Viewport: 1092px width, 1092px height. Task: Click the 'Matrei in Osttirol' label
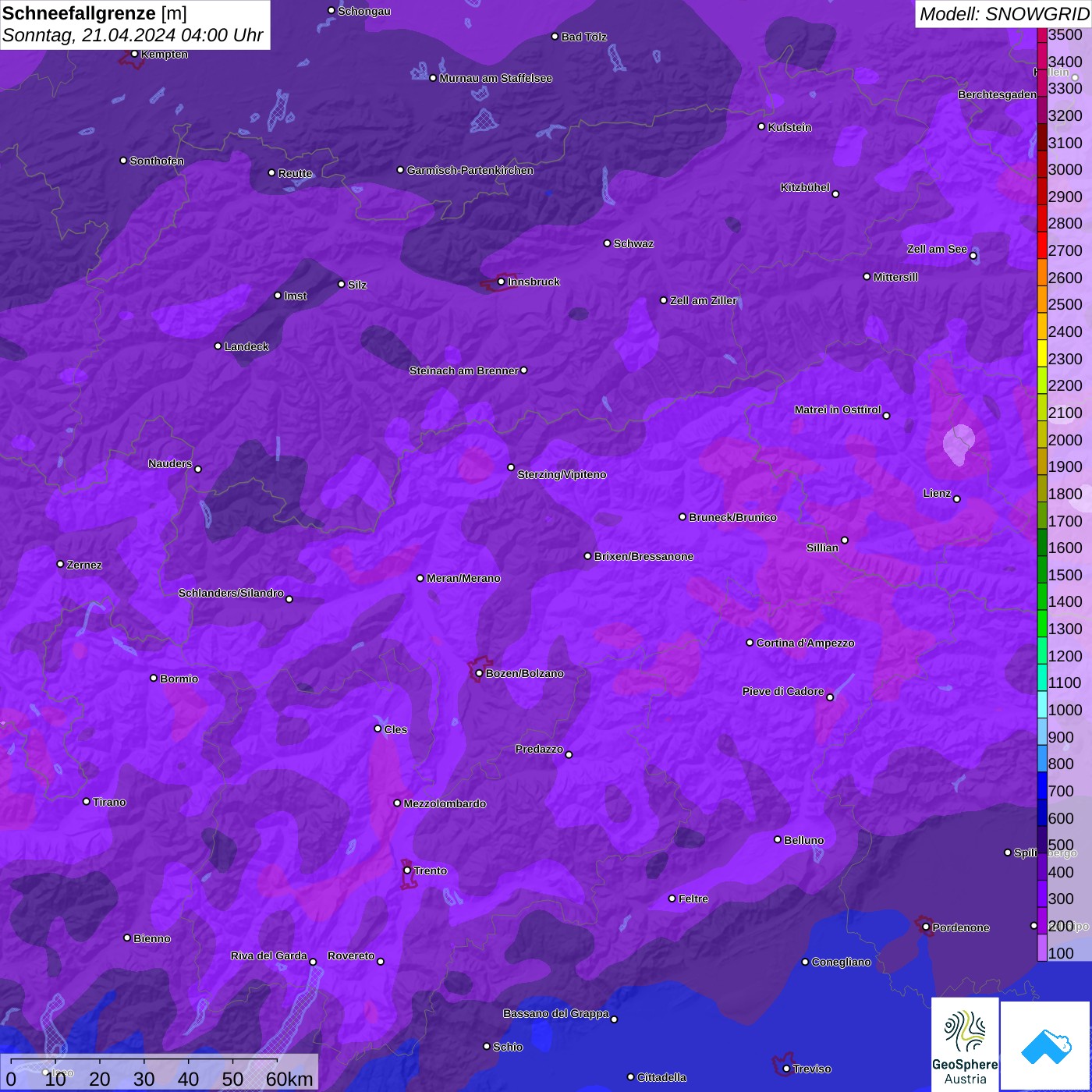pyautogui.click(x=838, y=409)
